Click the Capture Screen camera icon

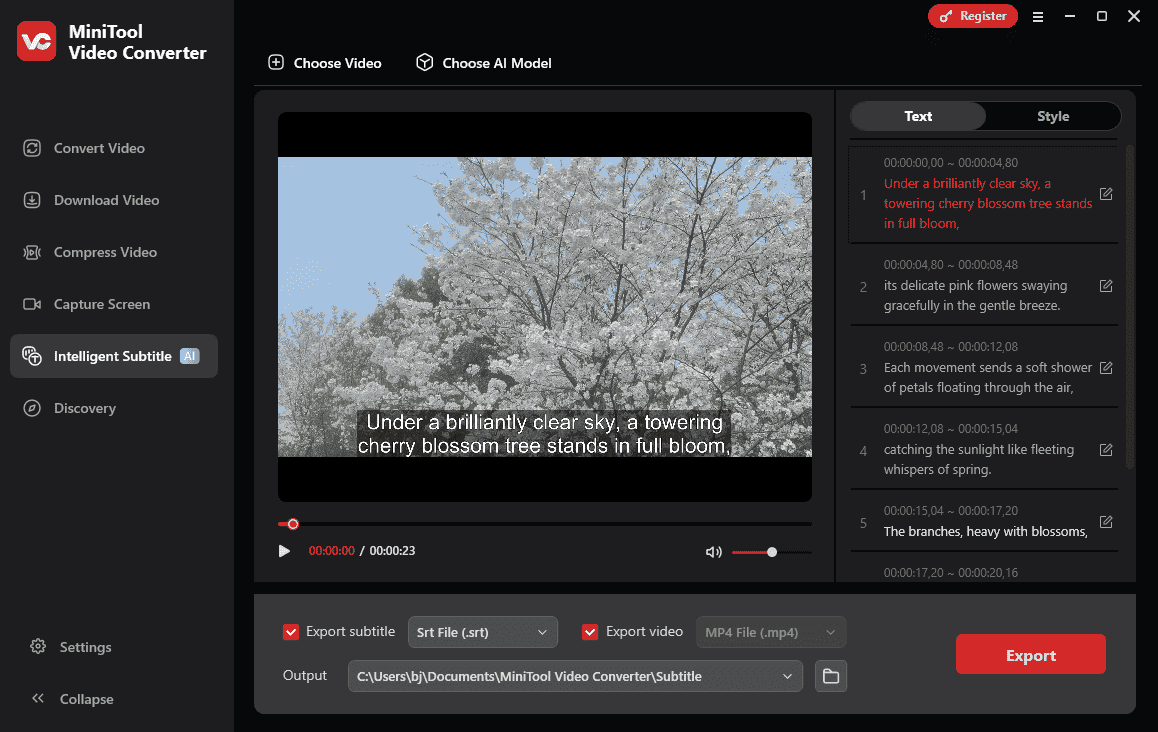(32, 304)
